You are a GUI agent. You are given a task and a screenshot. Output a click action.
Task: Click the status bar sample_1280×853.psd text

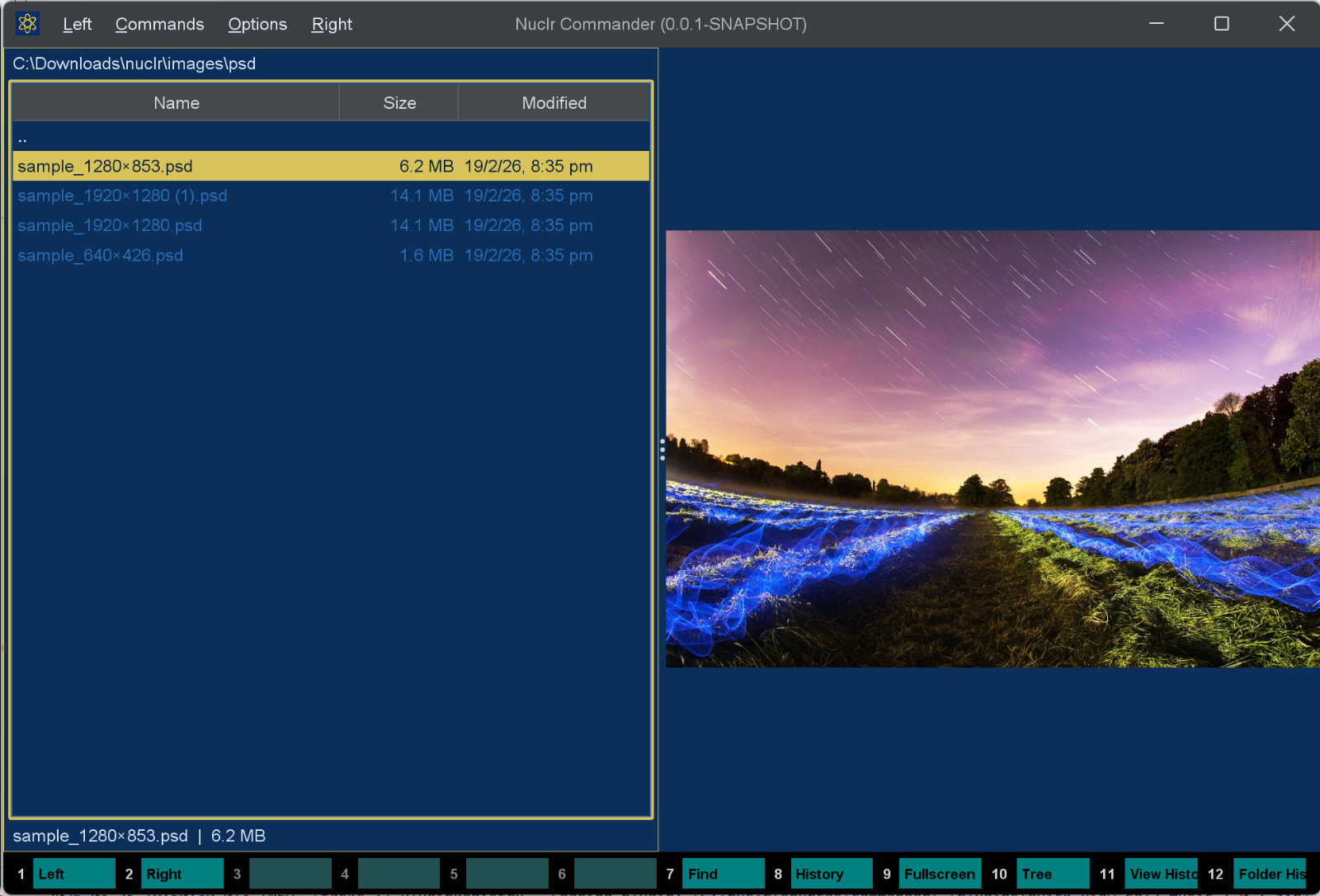tap(100, 836)
